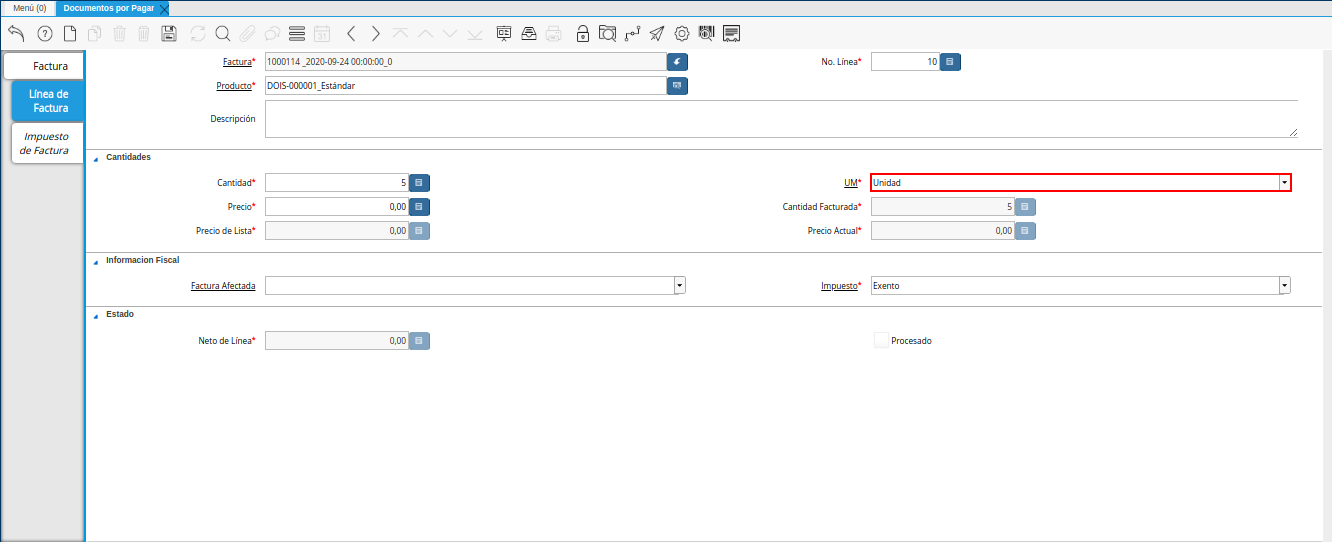Open the help question mark icon
This screenshot has height=542, width=1332.
[x=44, y=33]
